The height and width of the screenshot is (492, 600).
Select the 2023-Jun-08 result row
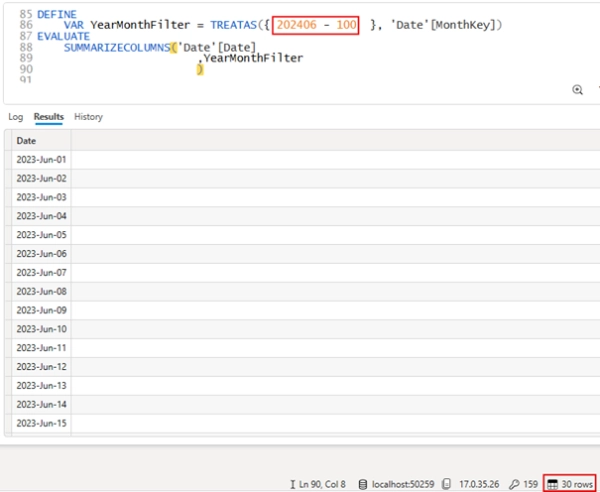(41, 292)
